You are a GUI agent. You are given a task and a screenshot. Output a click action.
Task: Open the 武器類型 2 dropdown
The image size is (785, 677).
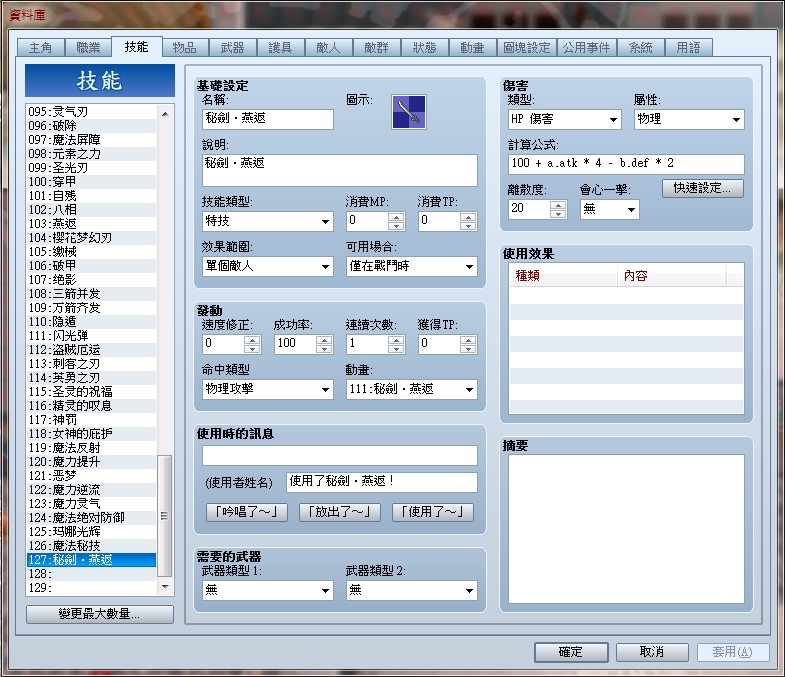click(412, 590)
